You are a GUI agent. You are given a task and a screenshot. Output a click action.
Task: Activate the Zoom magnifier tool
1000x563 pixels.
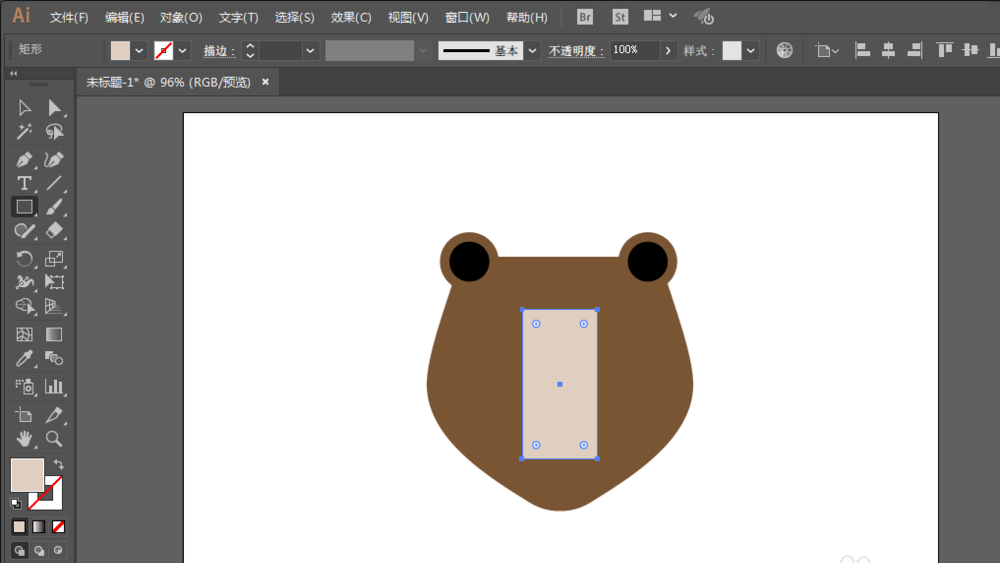pos(54,439)
